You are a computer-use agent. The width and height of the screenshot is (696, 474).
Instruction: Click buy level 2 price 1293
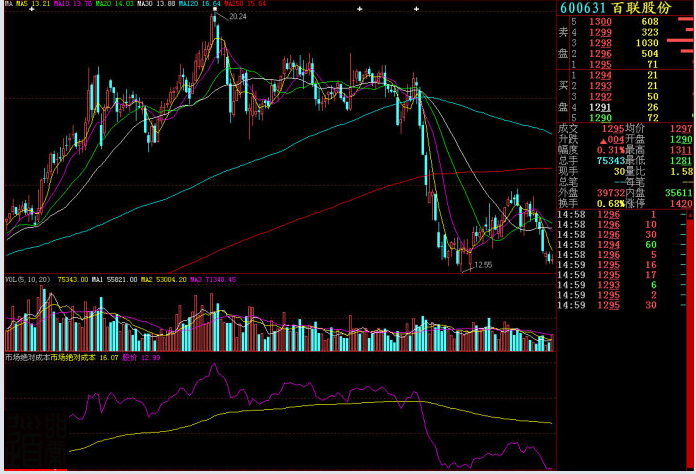600,86
